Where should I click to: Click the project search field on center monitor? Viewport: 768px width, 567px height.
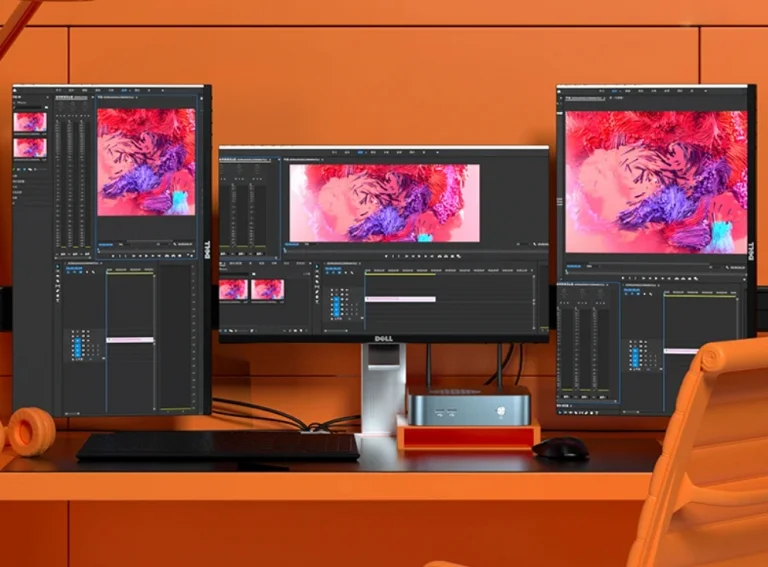click(235, 274)
